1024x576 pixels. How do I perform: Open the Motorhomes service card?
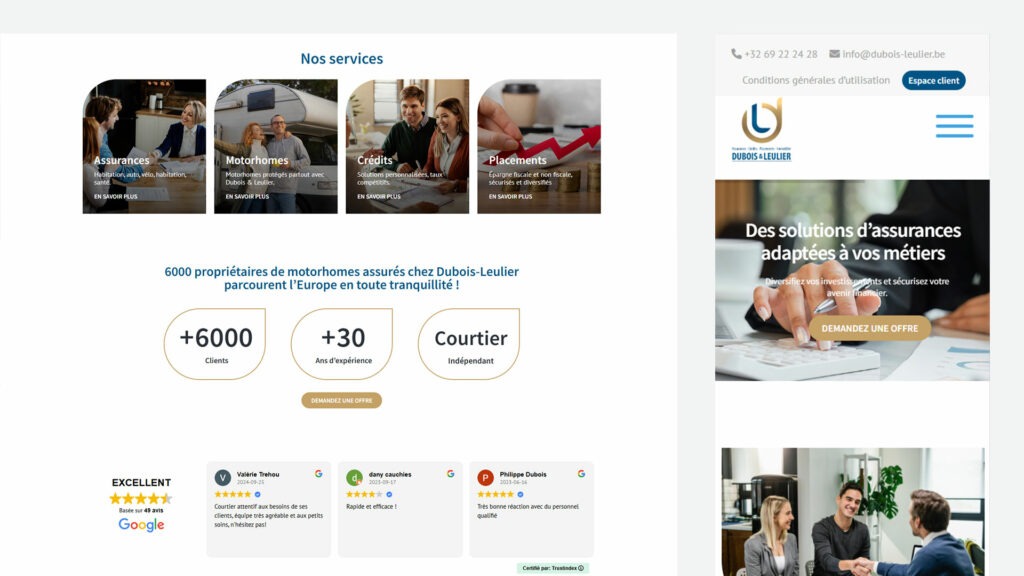point(276,146)
